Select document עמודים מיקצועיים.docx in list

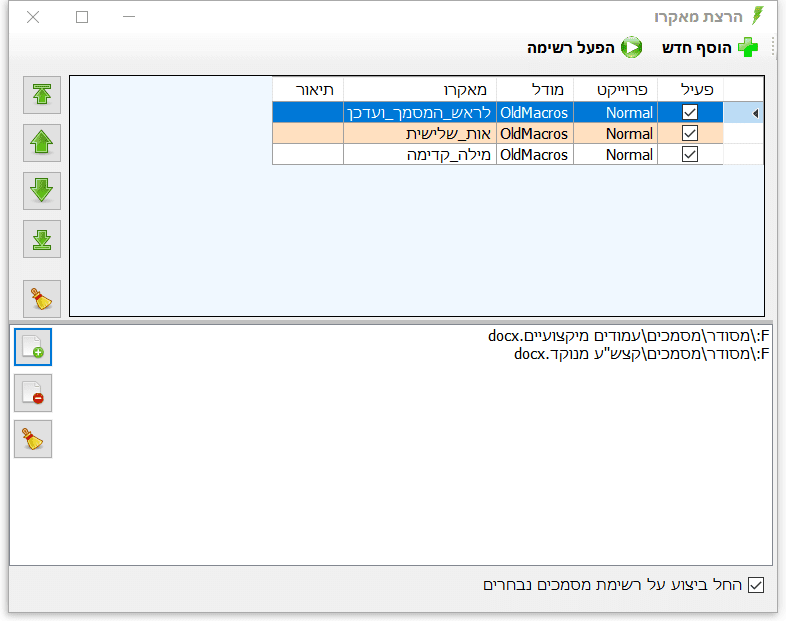[629, 335]
